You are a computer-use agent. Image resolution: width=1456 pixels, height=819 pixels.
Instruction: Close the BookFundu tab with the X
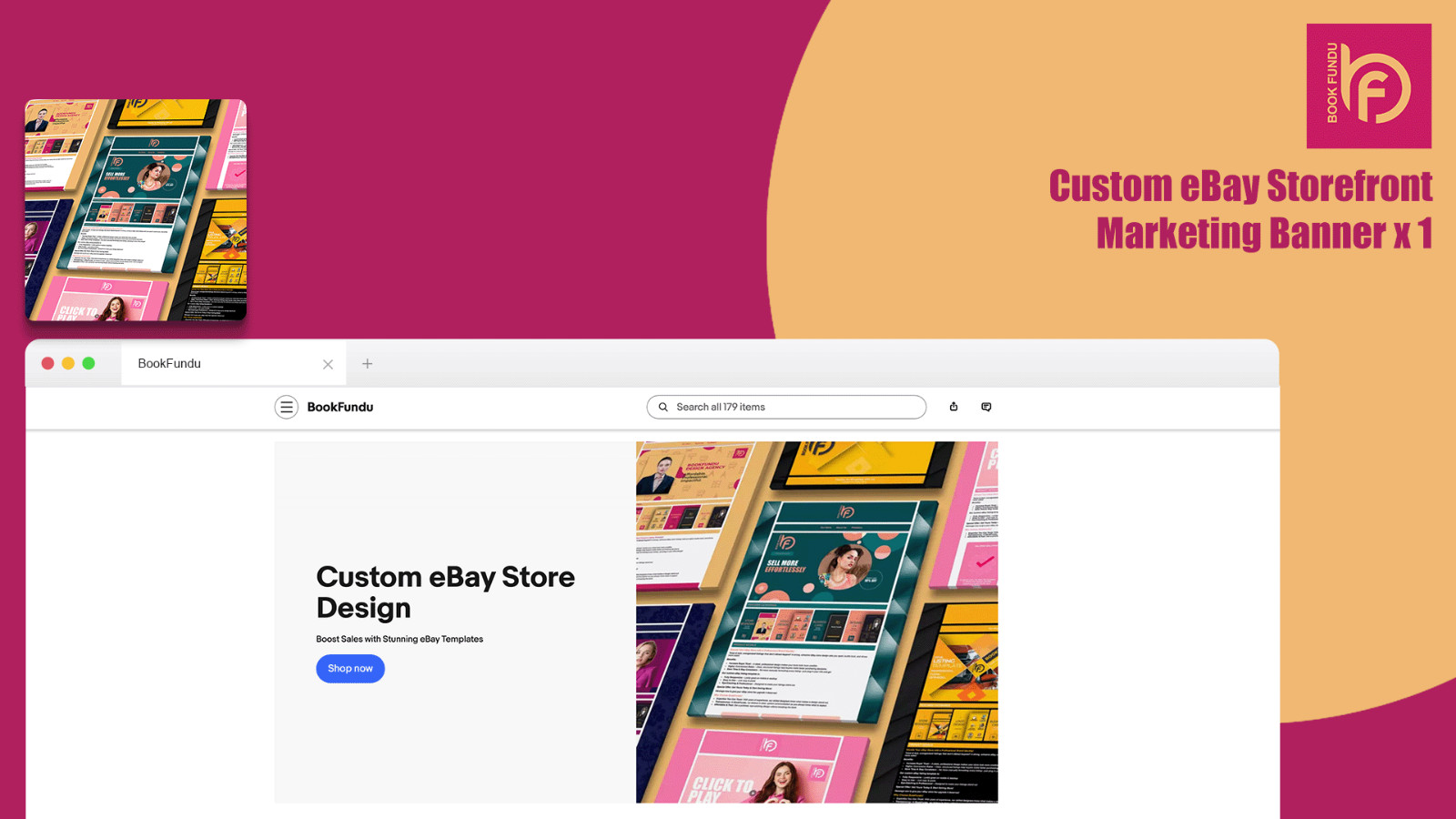coord(328,364)
